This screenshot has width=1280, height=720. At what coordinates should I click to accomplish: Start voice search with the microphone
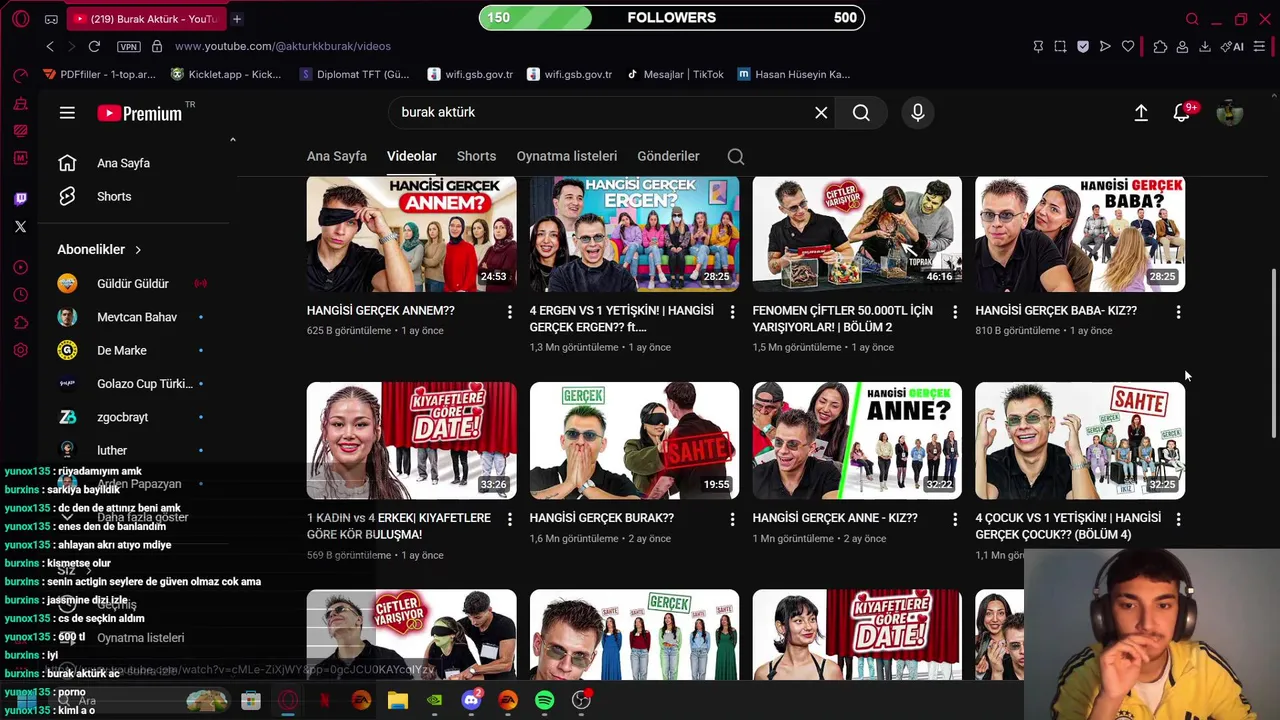point(917,113)
